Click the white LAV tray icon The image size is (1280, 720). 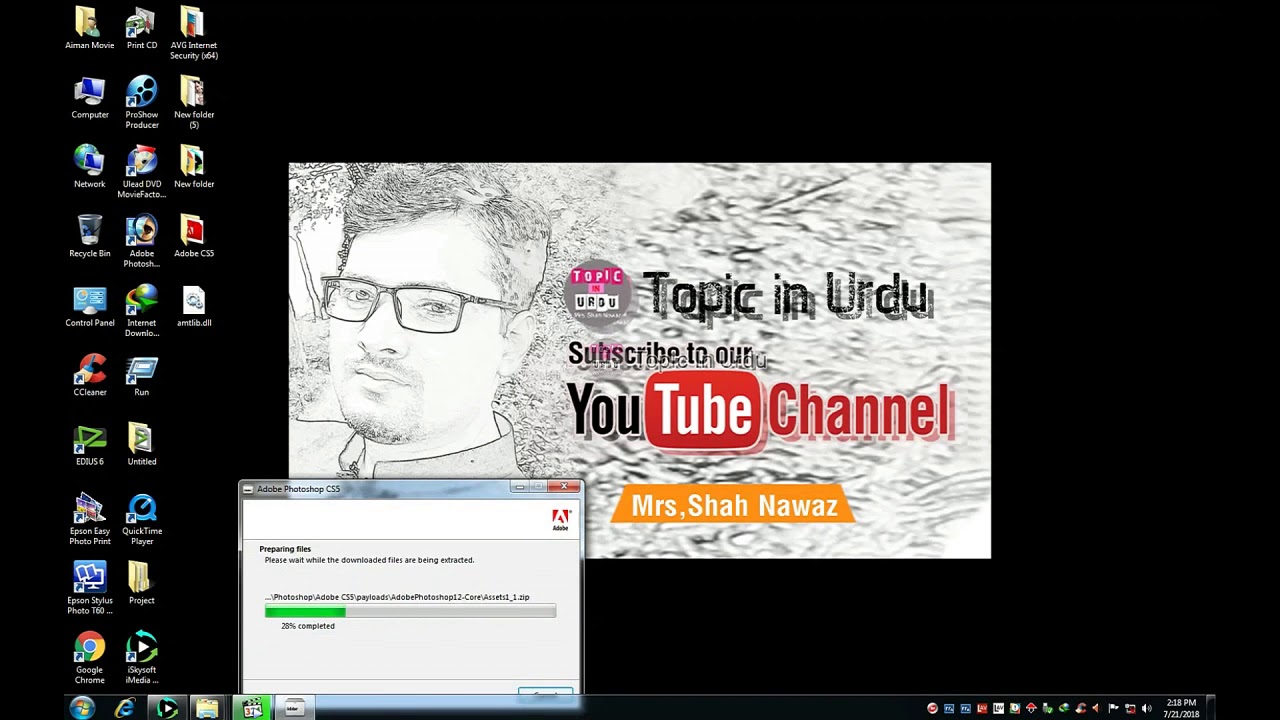coord(998,708)
